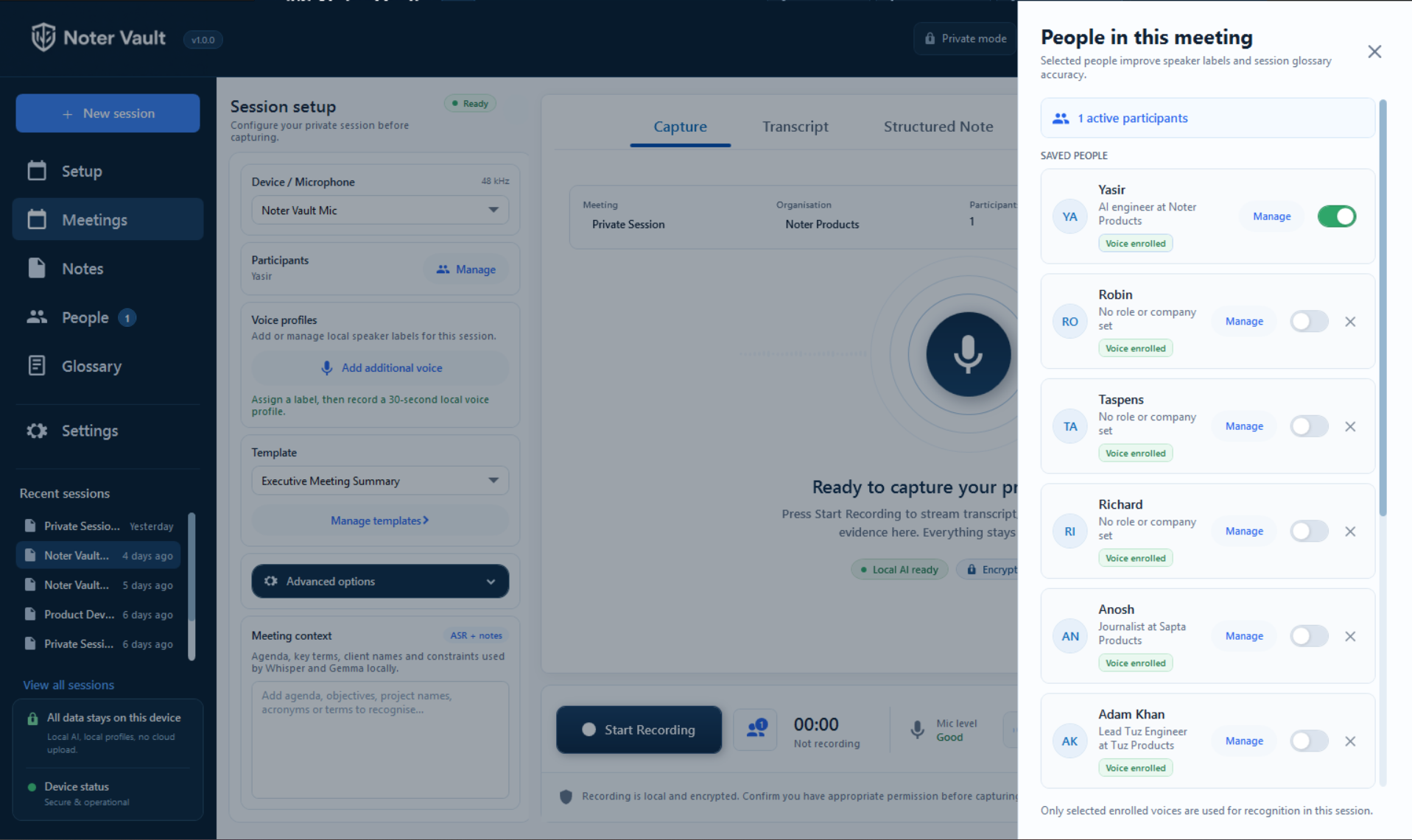Remove Taspens from saved people
Image resolution: width=1412 pixels, height=840 pixels.
1350,426
